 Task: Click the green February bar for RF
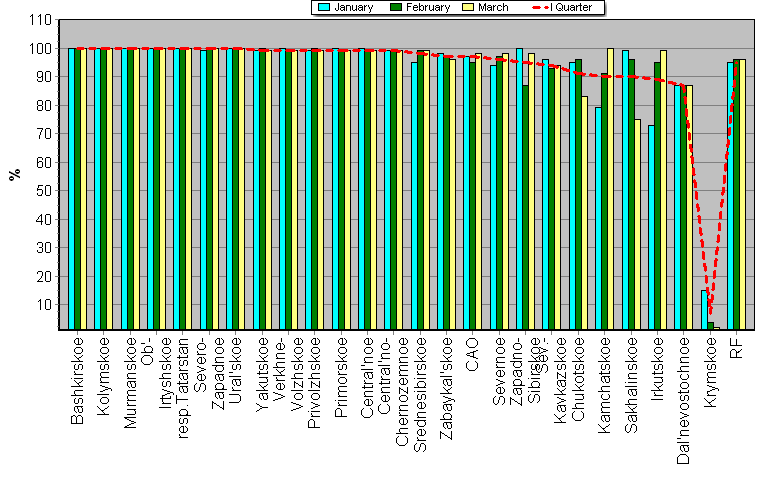tap(736, 195)
